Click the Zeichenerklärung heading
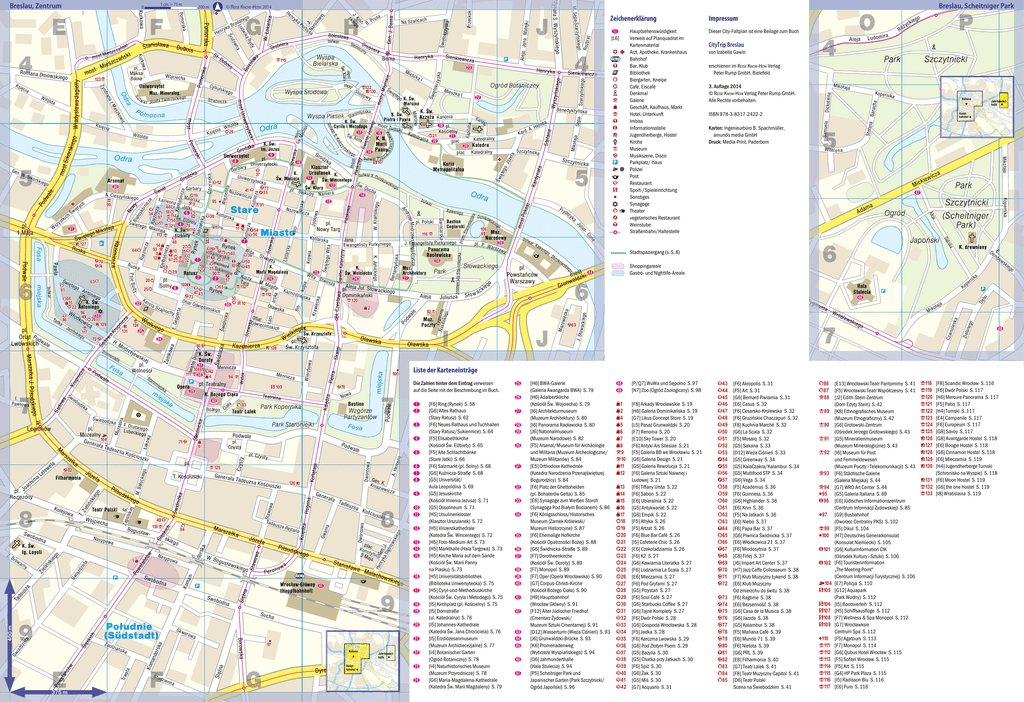 coord(635,19)
